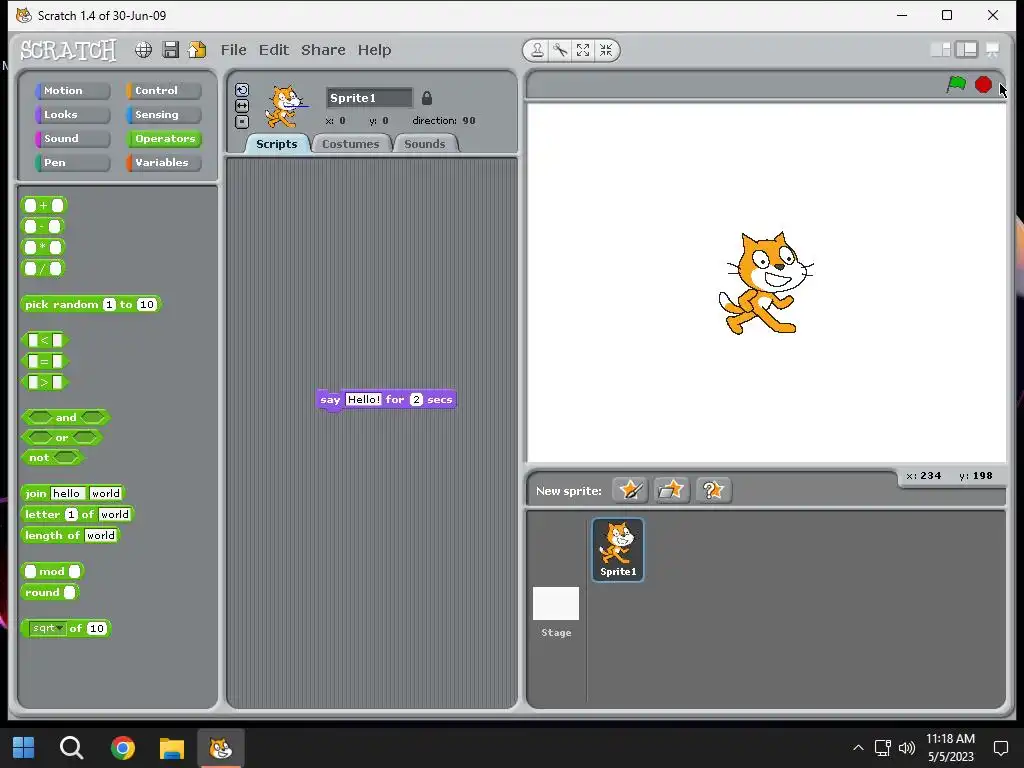Click the letter of world block

tap(77, 515)
